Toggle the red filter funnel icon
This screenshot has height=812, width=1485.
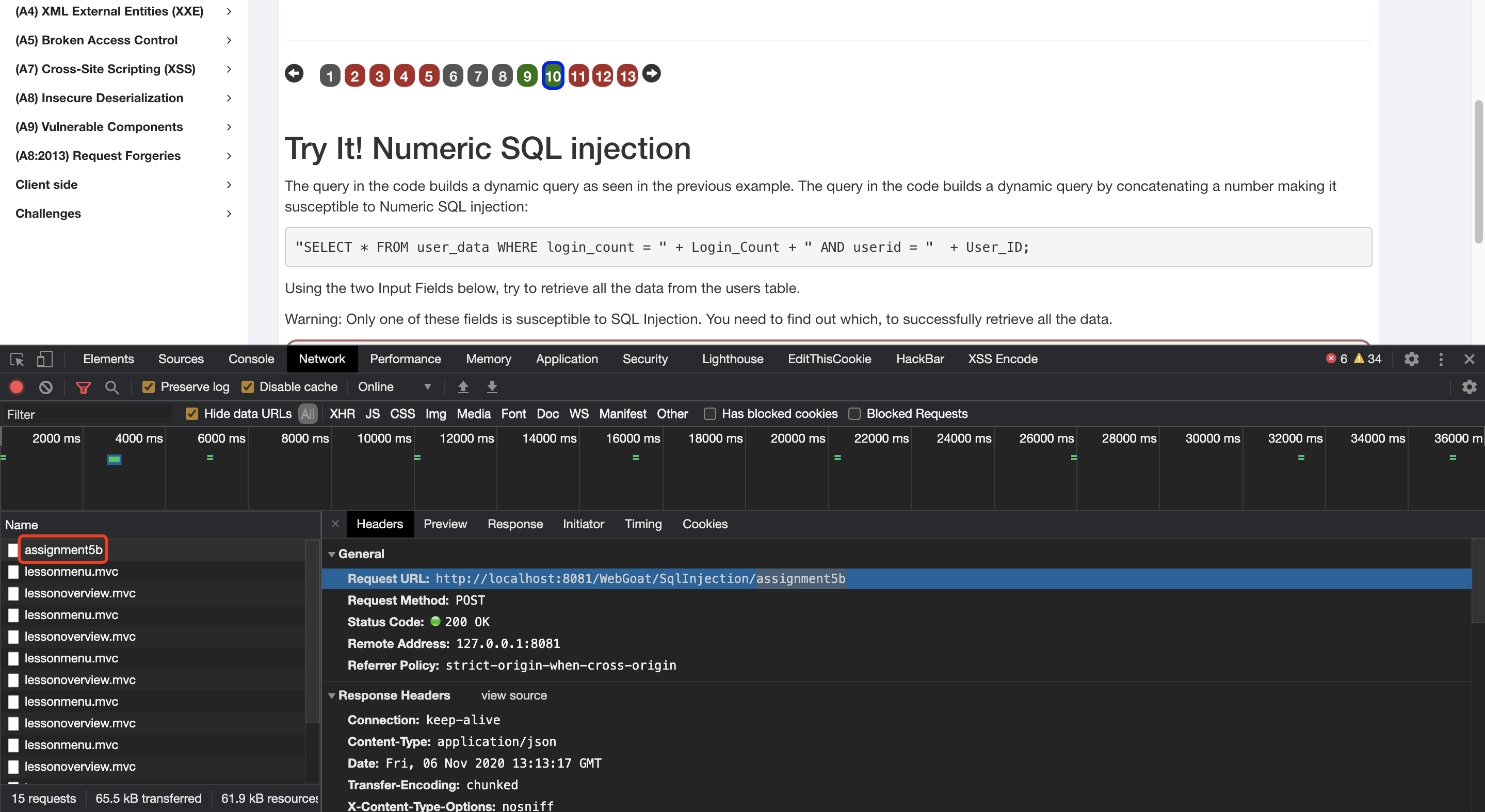(x=84, y=387)
